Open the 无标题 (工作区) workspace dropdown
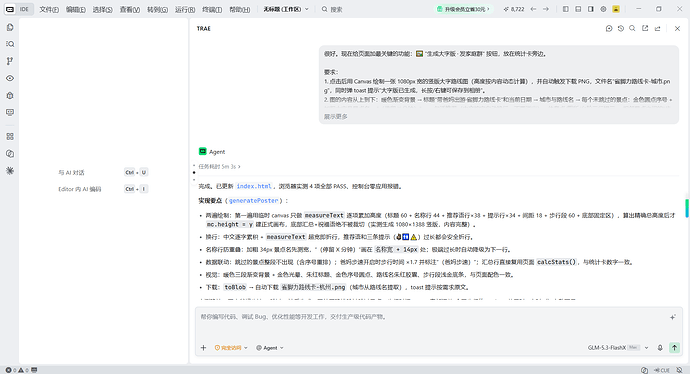 coord(286,9)
